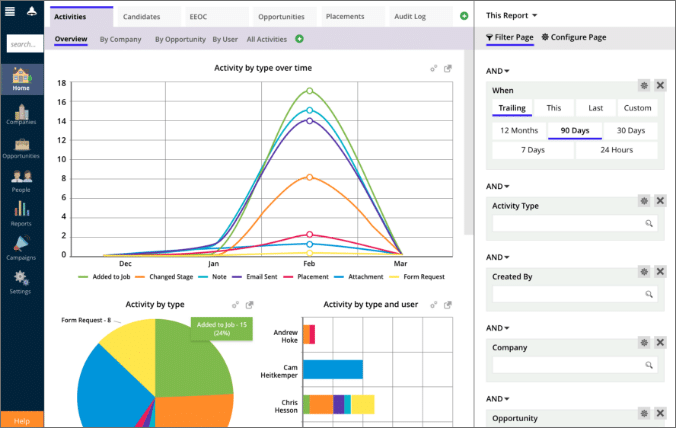Image resolution: width=676 pixels, height=428 pixels.
Task: Remove the Activity Type filter
Action: click(x=660, y=200)
